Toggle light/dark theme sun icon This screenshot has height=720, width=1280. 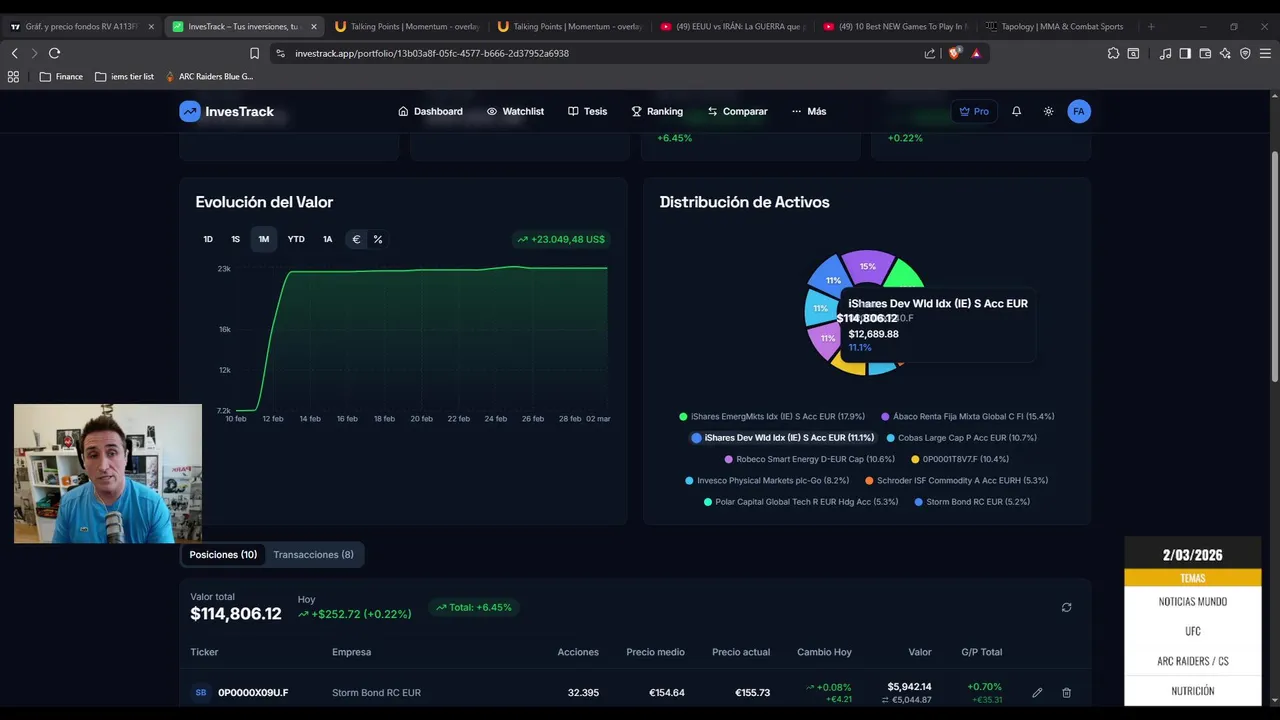[x=1048, y=111]
